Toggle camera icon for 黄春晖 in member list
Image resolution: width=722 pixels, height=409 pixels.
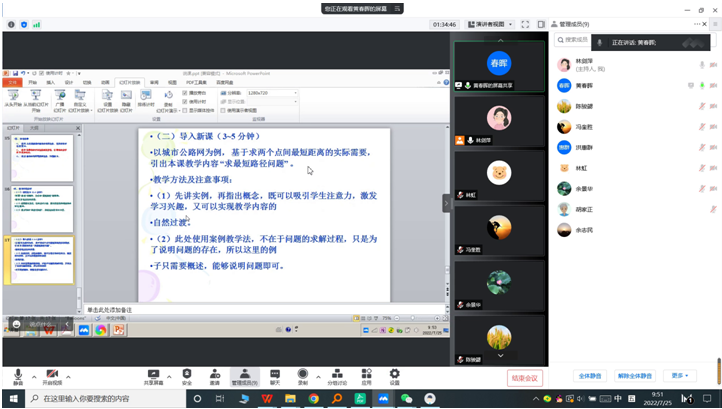(713, 86)
